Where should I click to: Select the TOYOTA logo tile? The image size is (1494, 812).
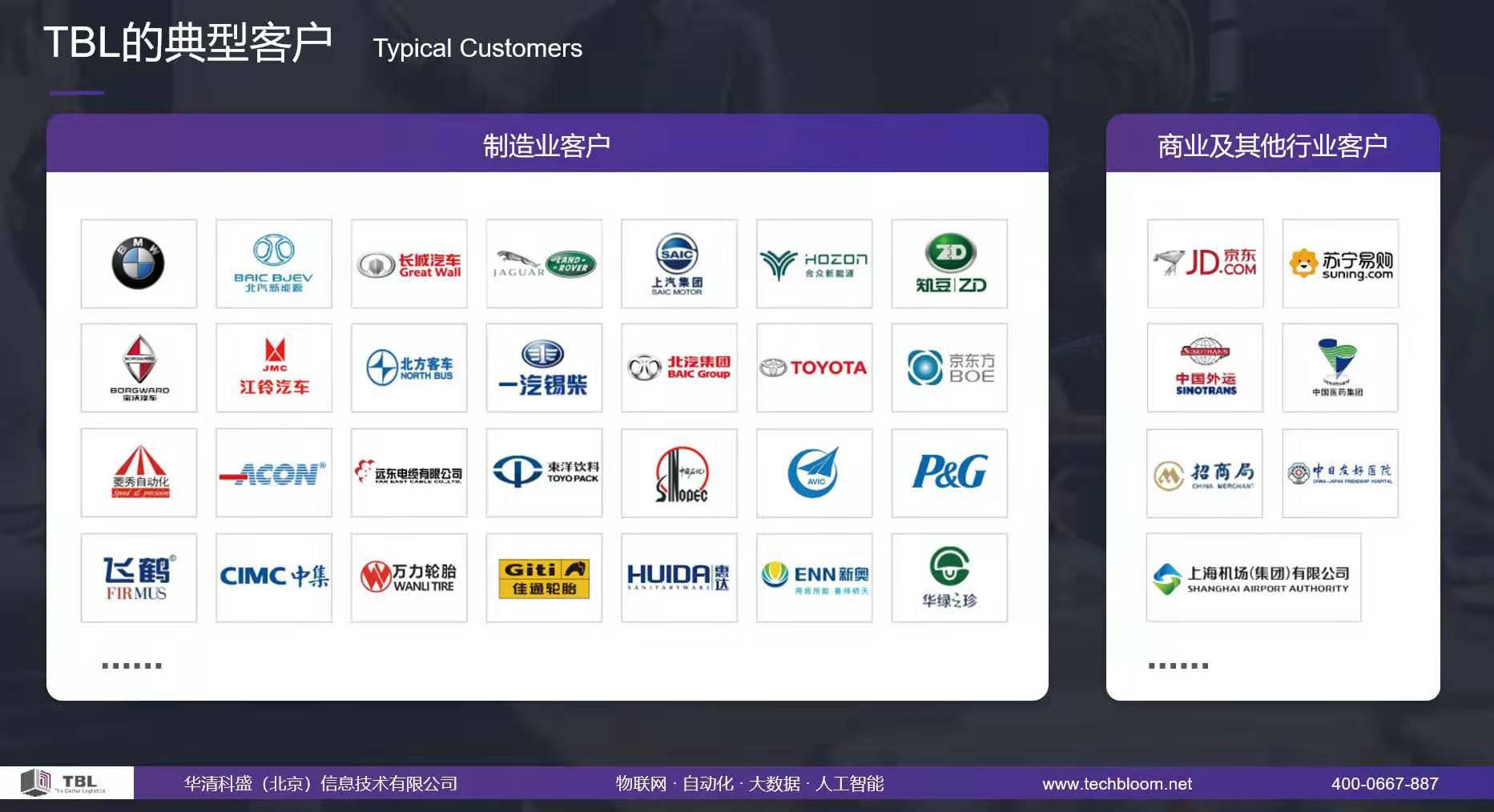(x=814, y=368)
